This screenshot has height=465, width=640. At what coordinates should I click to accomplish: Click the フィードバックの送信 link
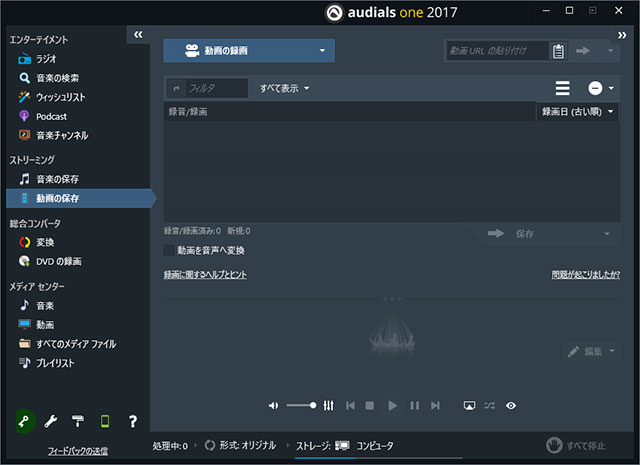(x=78, y=451)
